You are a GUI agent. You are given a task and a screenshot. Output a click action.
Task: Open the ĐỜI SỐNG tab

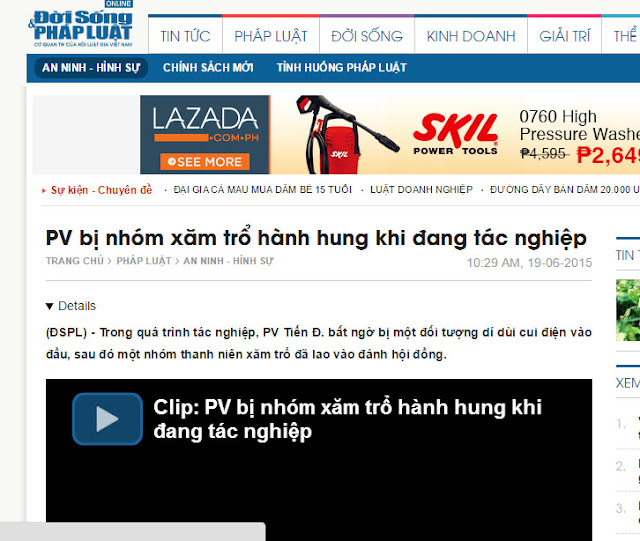point(367,36)
